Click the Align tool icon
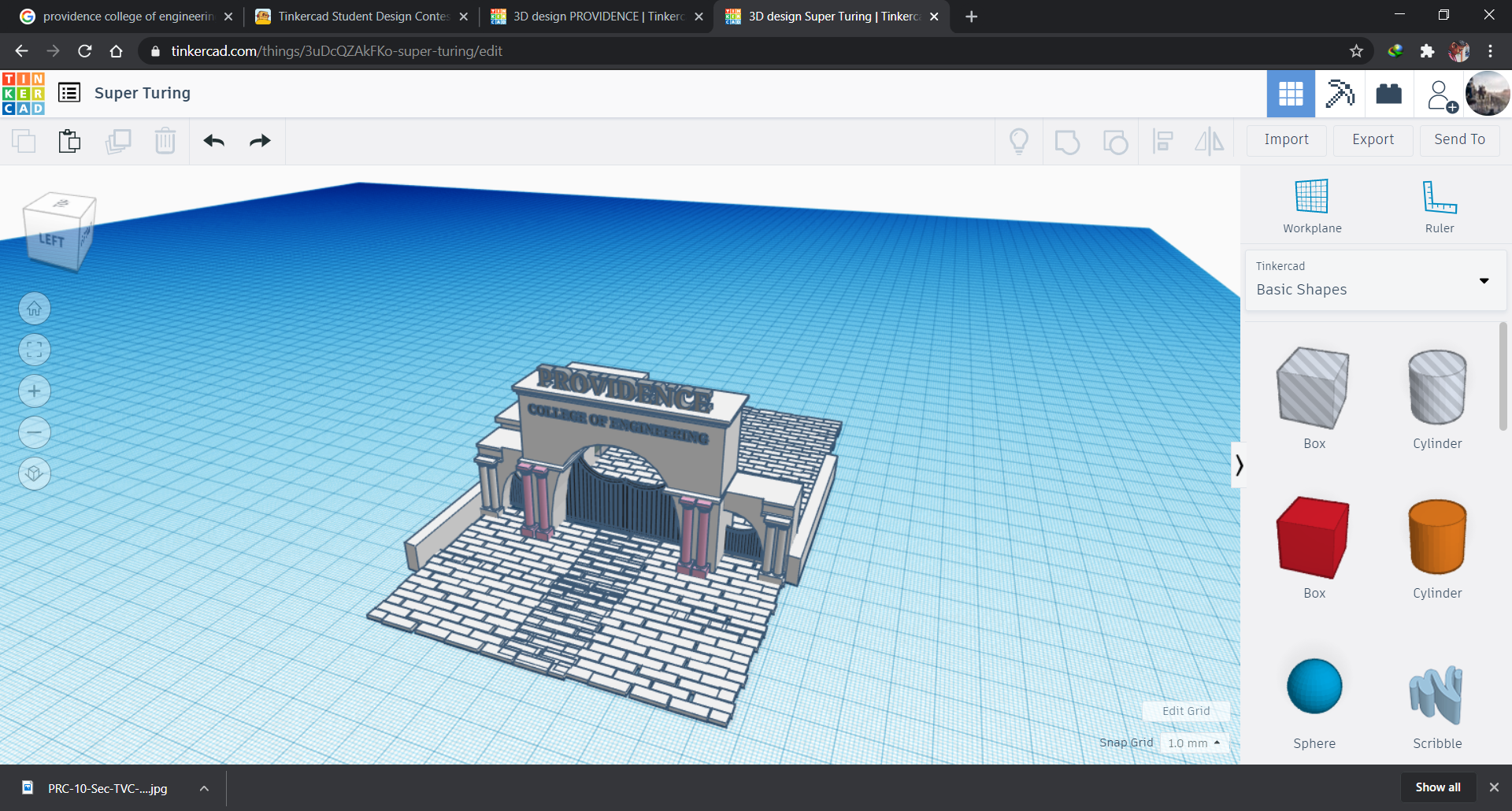Viewport: 1512px width, 811px height. pyautogui.click(x=1163, y=141)
